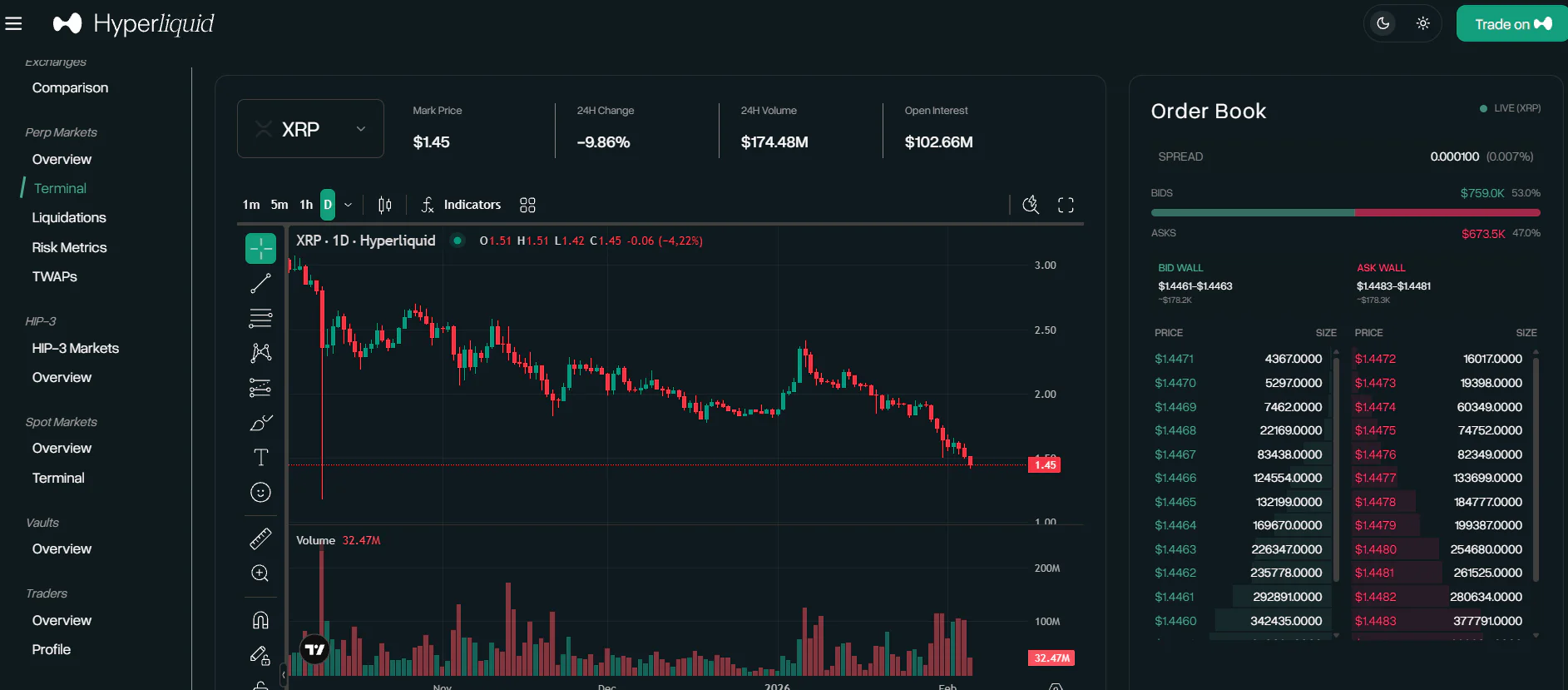Select 5m timeframe
1568x690 pixels.
click(x=279, y=205)
